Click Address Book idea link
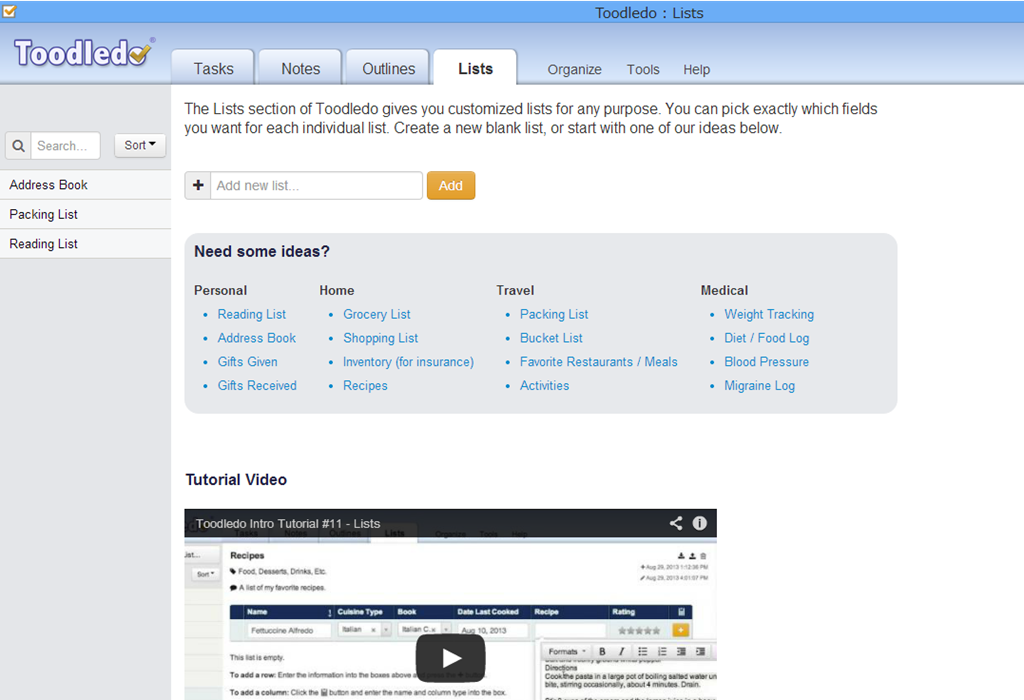This screenshot has height=700, width=1024. (257, 338)
